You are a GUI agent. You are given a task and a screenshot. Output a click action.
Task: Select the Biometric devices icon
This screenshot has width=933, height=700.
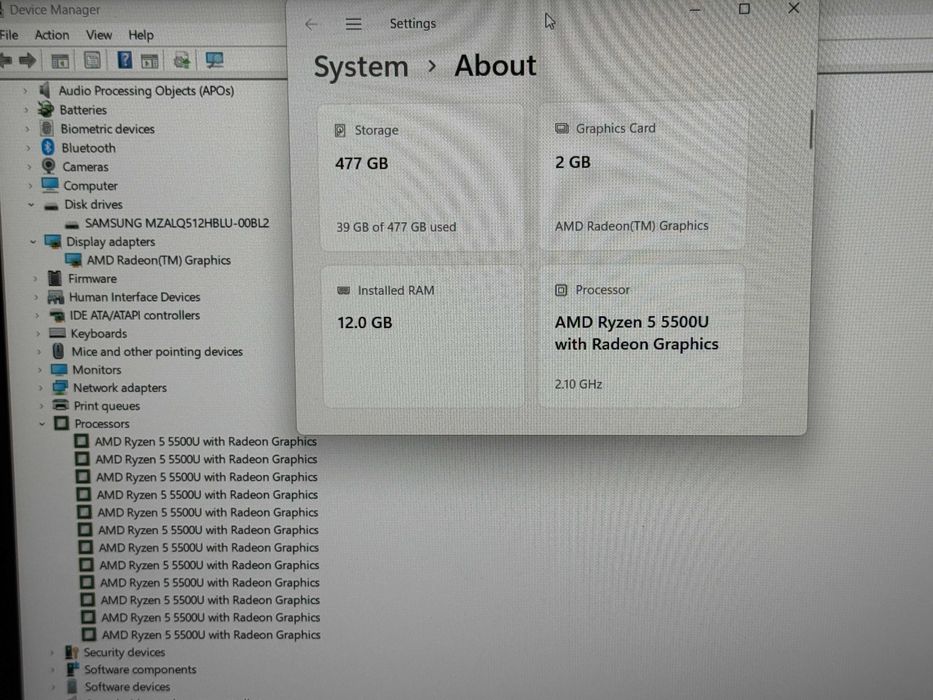(x=46, y=128)
